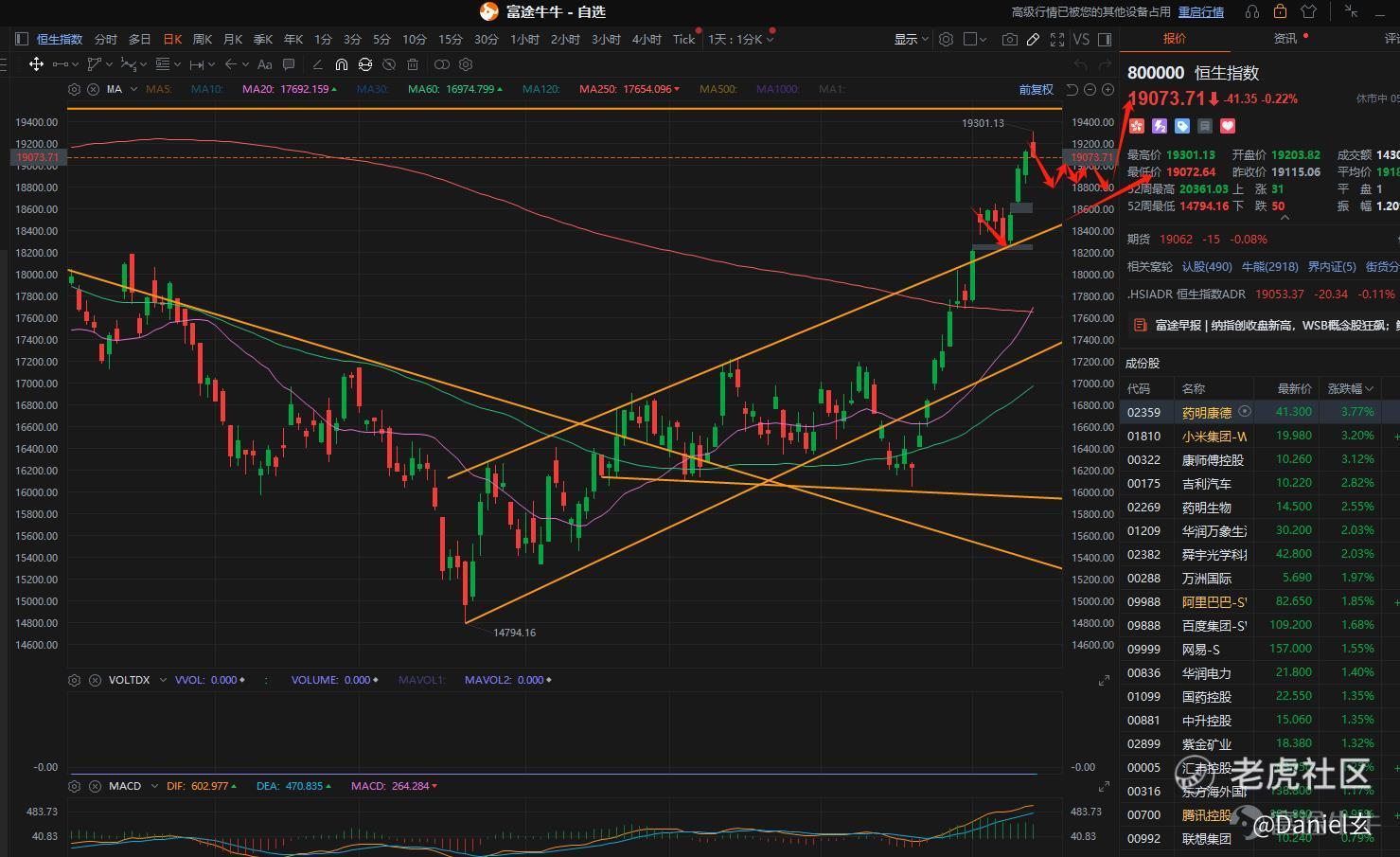Screen dimensions: 1400x857
Task: Click 重启行情 restart quotes link
Action: click(x=1201, y=11)
